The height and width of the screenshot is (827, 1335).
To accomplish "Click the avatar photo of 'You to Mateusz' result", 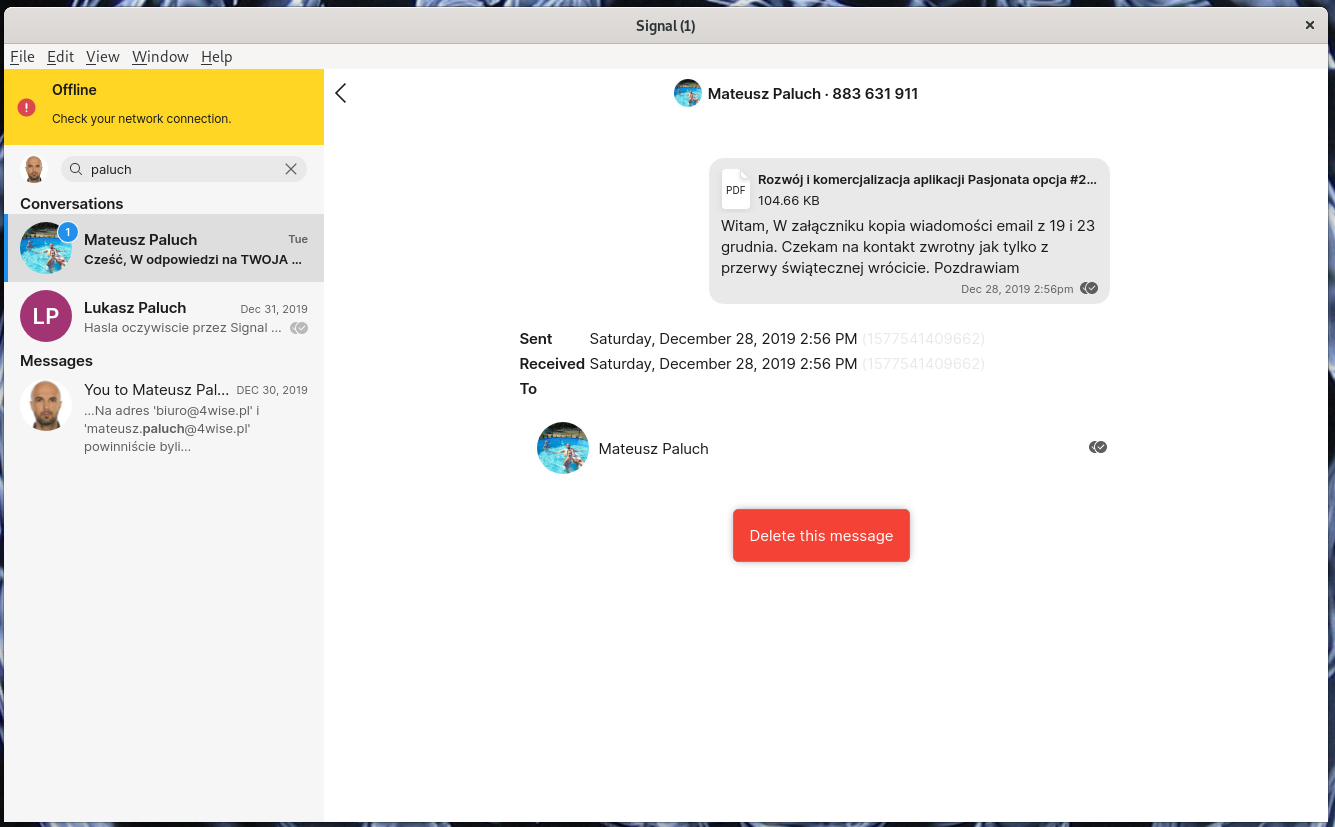I will pos(46,405).
